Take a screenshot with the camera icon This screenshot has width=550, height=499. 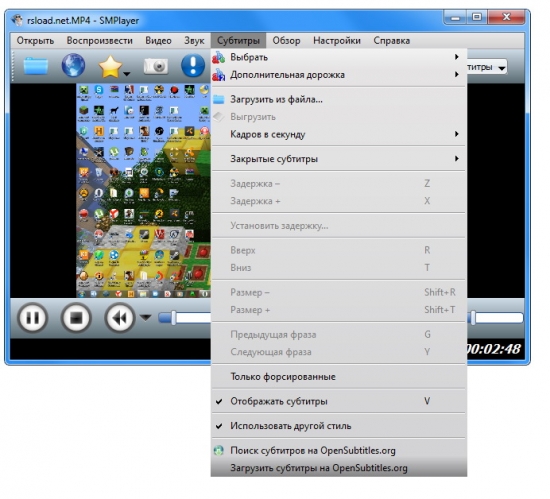[156, 66]
